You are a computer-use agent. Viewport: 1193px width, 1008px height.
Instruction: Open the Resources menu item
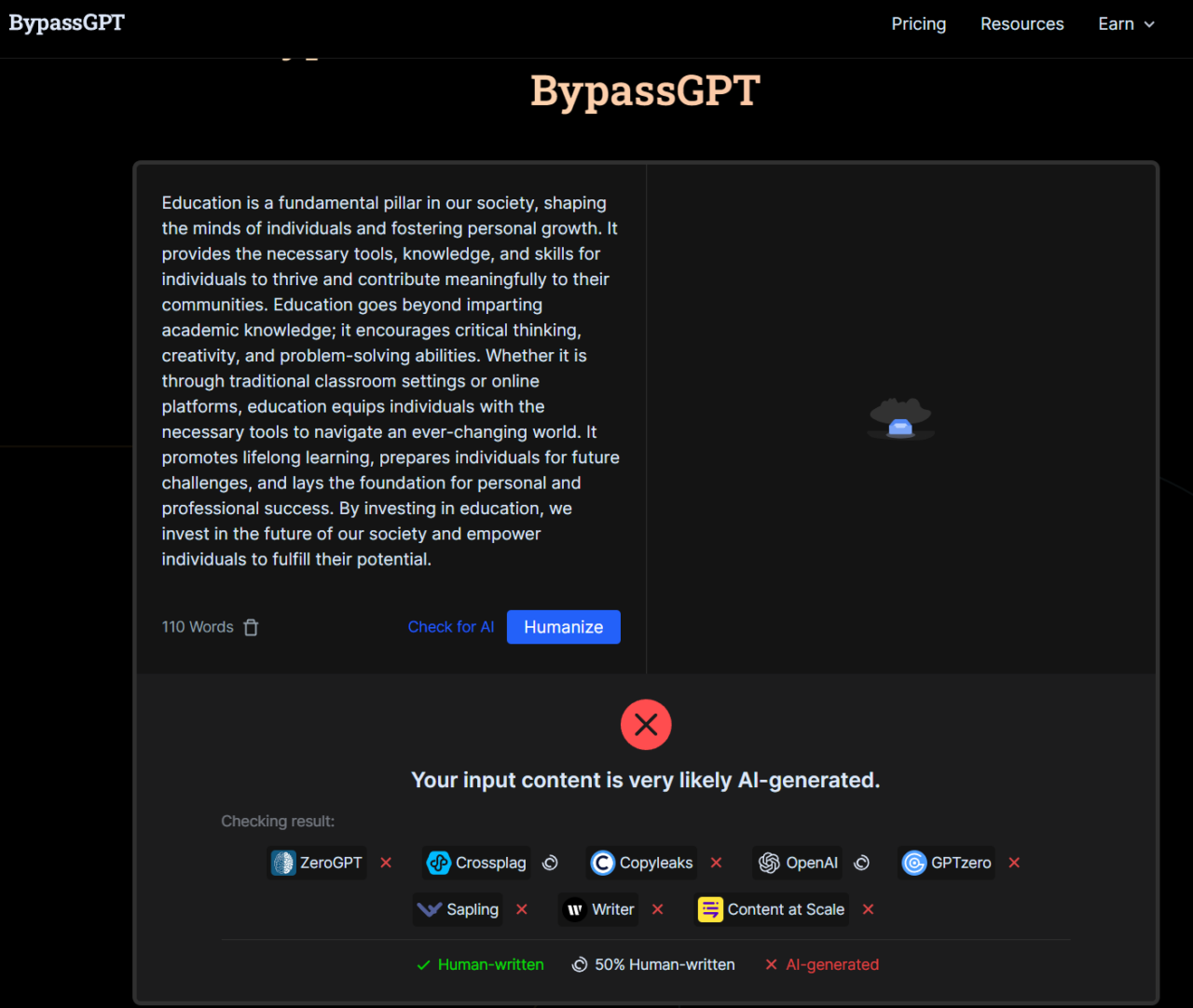pos(1022,24)
